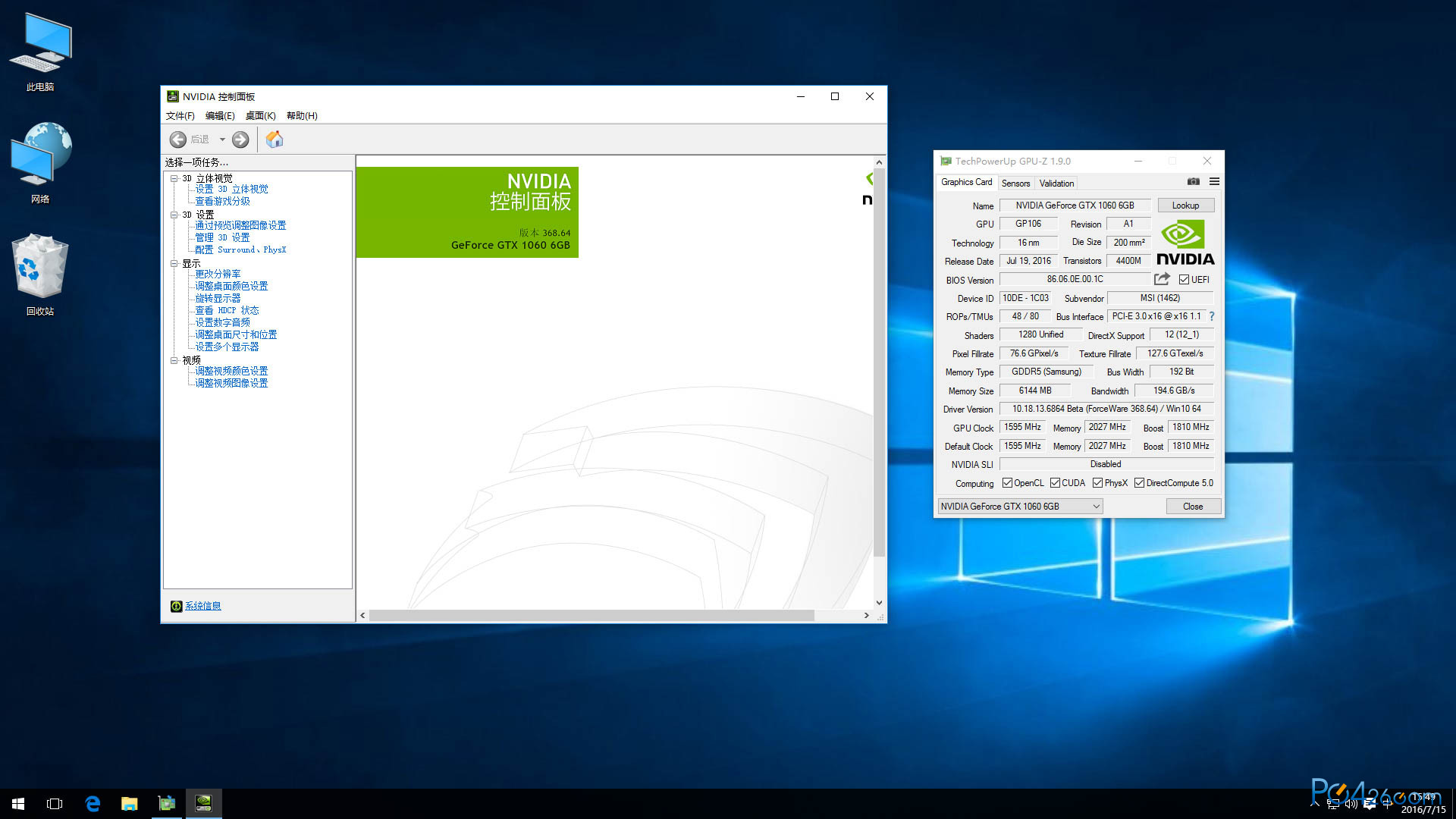1456x819 pixels.
Task: Collapse the 3D 设置 tree node
Action: coord(174,215)
